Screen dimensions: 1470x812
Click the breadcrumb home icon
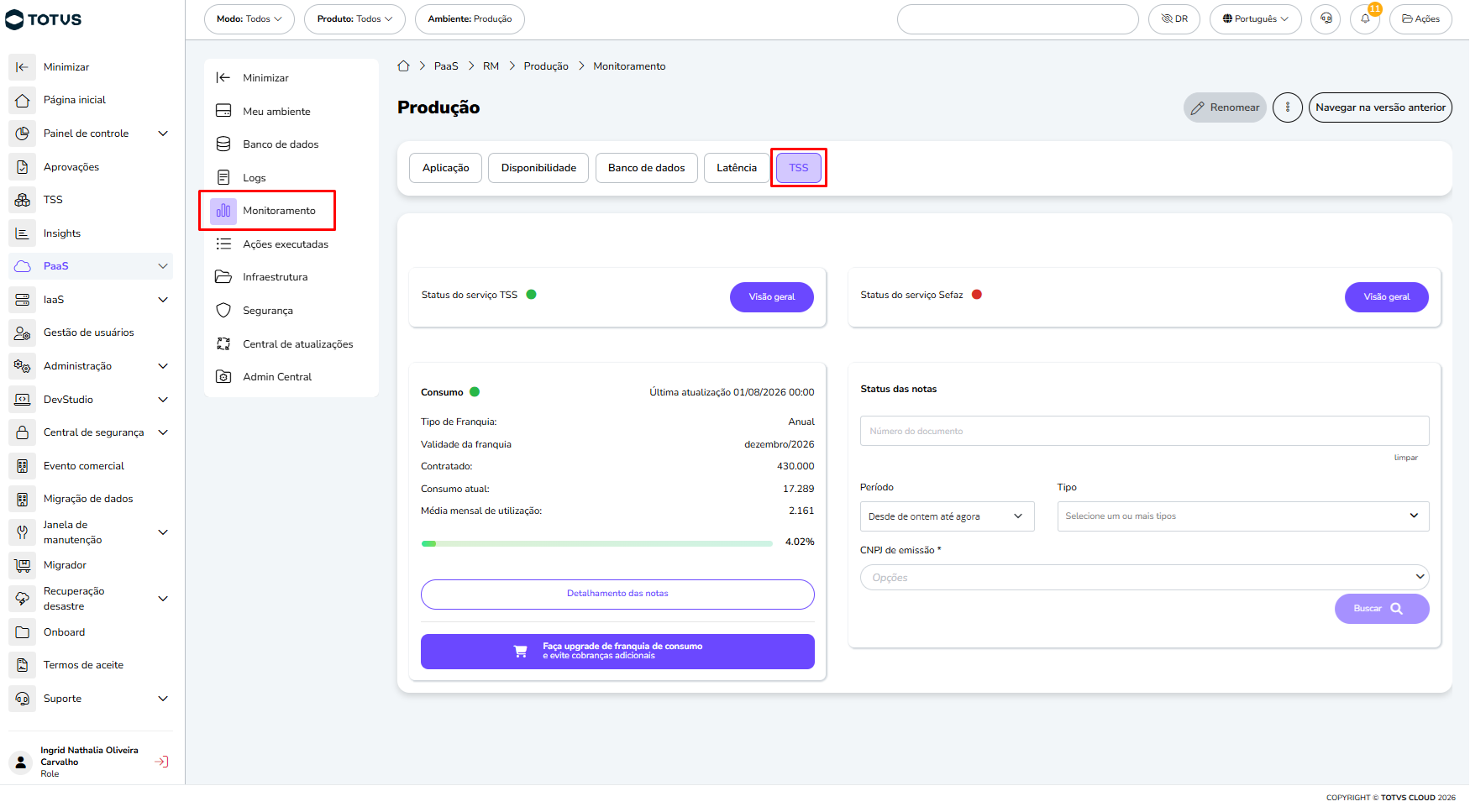click(403, 66)
